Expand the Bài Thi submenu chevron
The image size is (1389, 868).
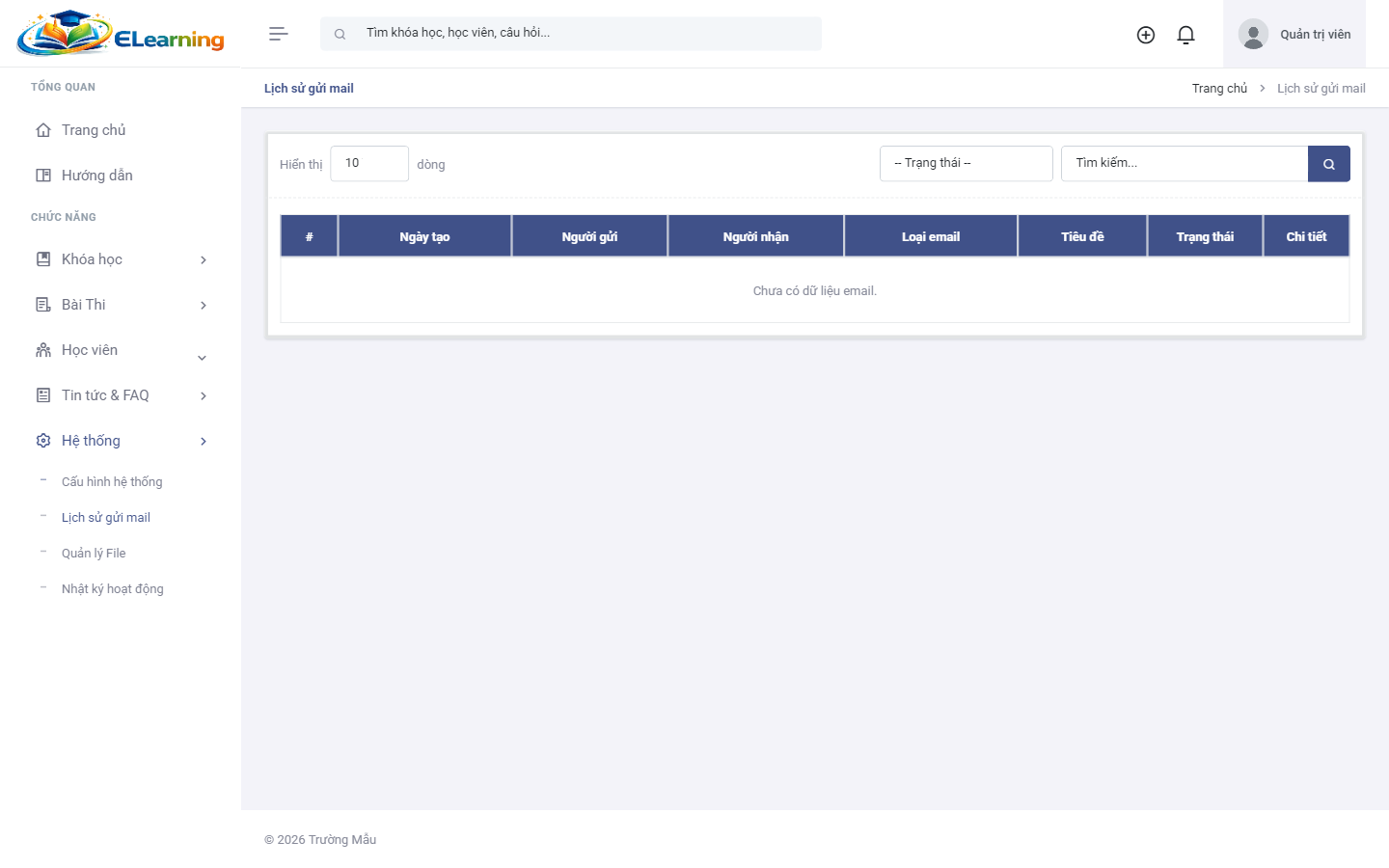pos(204,305)
